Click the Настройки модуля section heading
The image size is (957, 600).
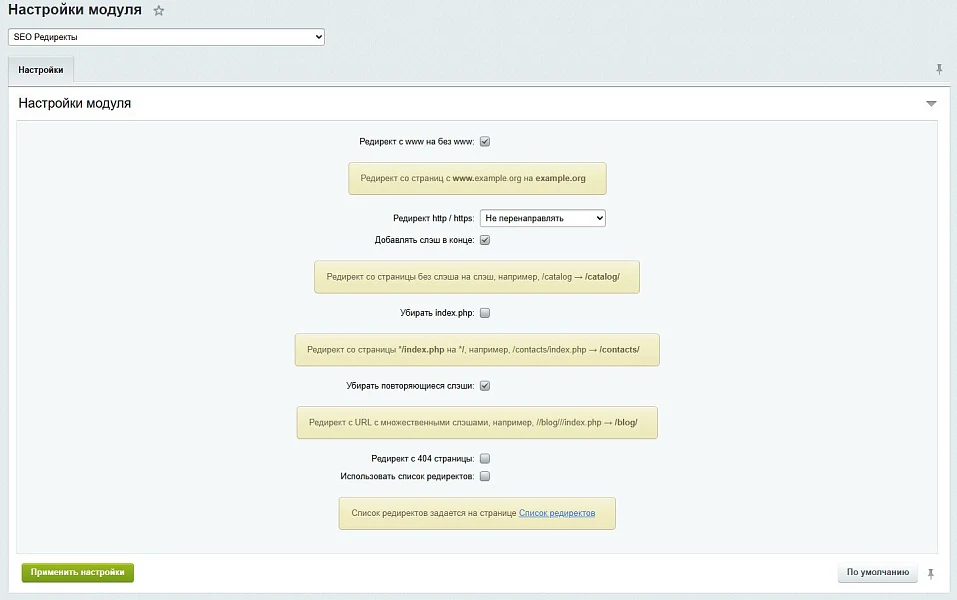point(74,103)
